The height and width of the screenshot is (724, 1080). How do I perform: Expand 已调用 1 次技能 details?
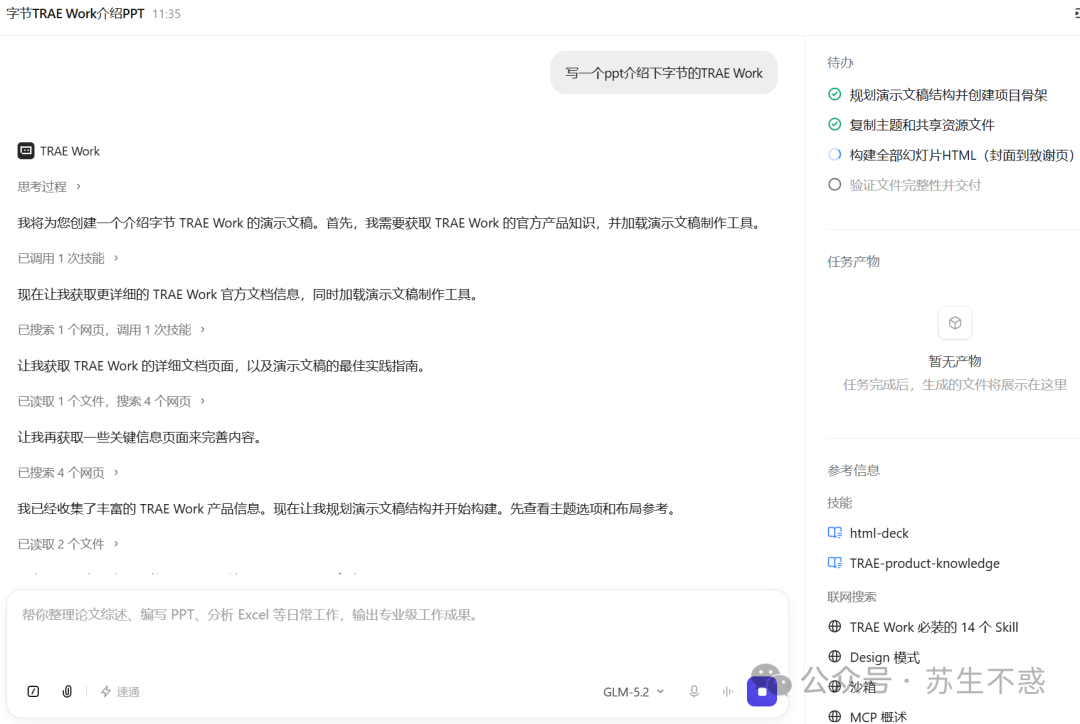(68, 258)
